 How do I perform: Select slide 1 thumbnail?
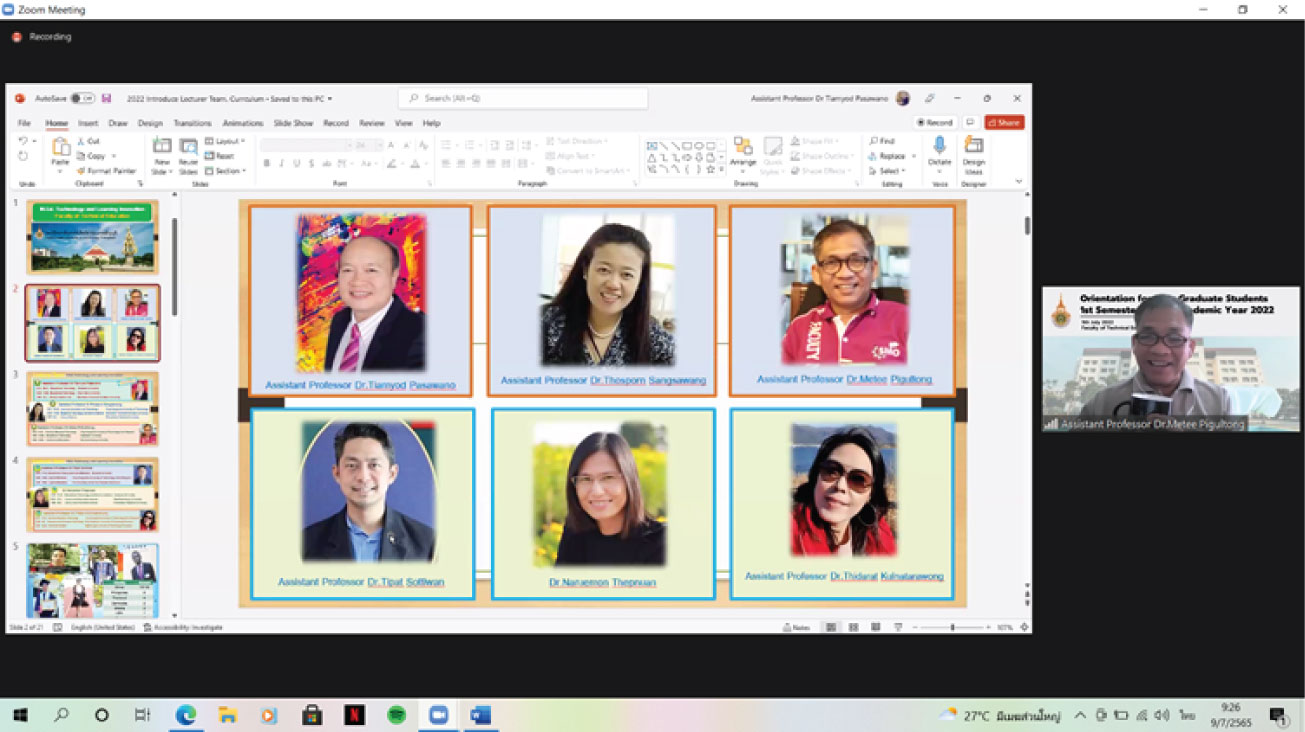click(x=92, y=237)
